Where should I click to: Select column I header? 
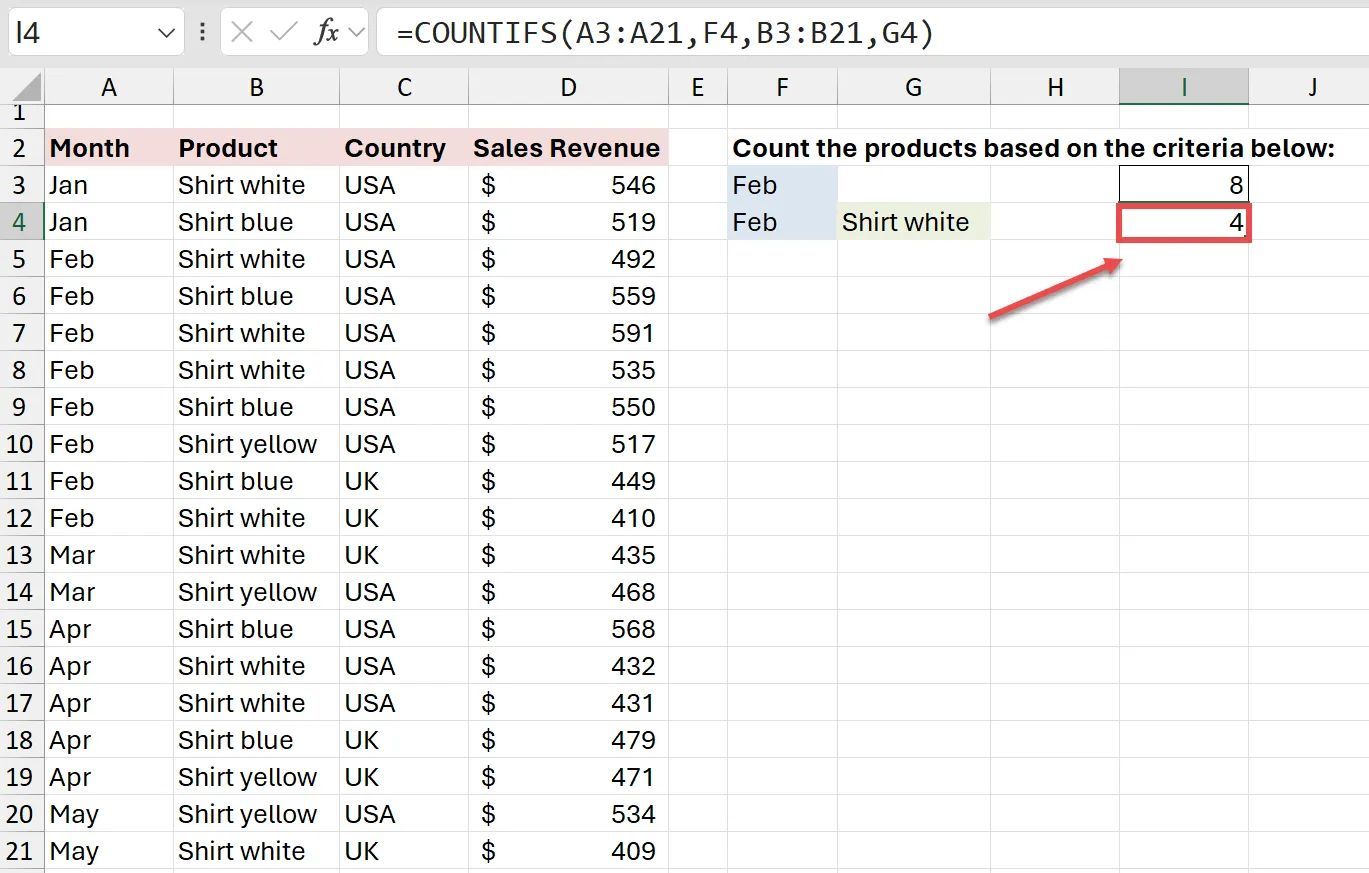(x=1183, y=88)
